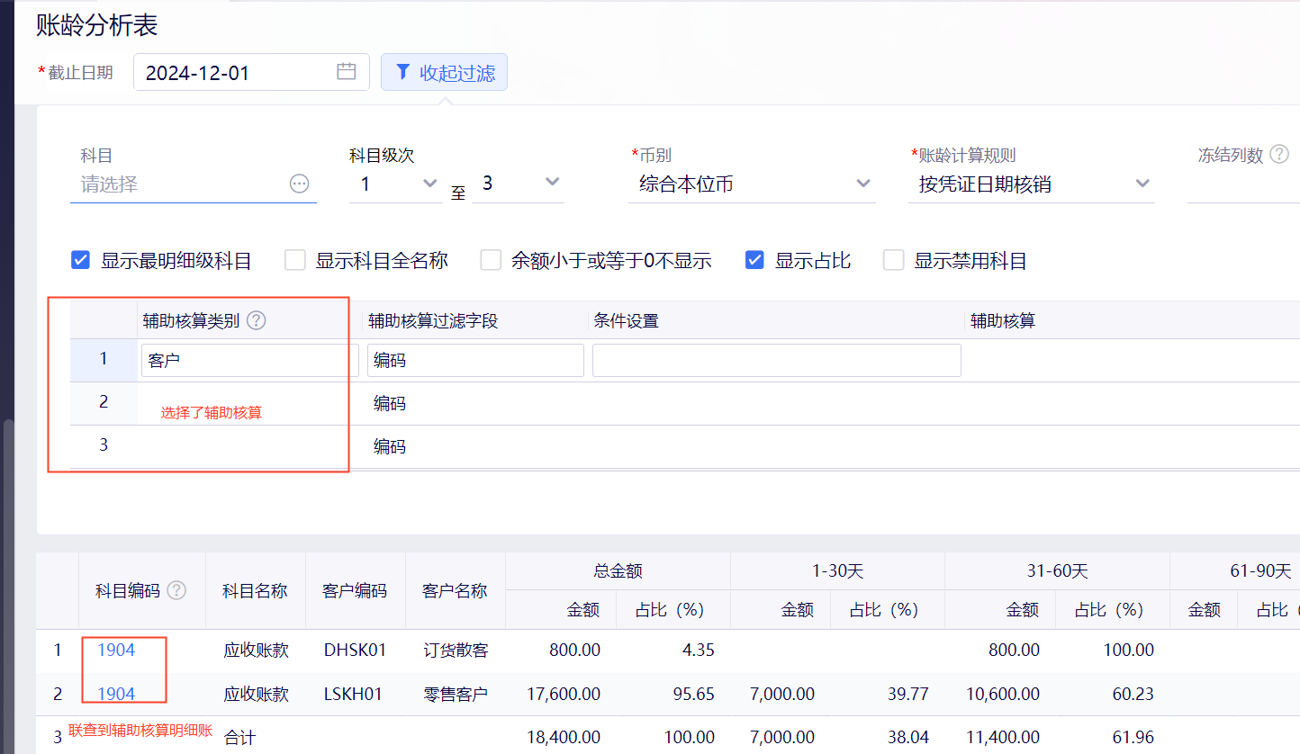Viewport: 1300px width, 754px height.
Task: Open the ending 科目级次 dropdown showing 3
Action: point(518,184)
